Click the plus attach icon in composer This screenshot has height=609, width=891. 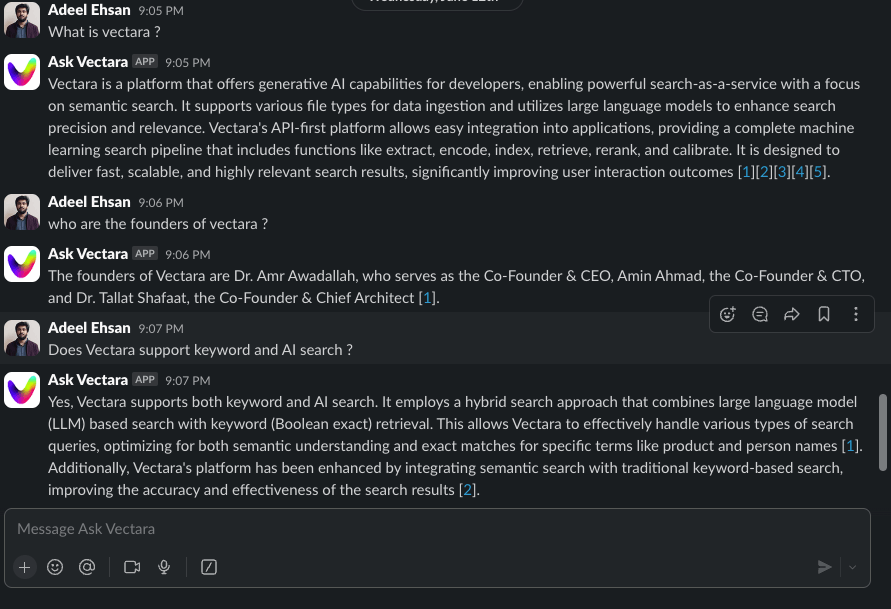25,567
